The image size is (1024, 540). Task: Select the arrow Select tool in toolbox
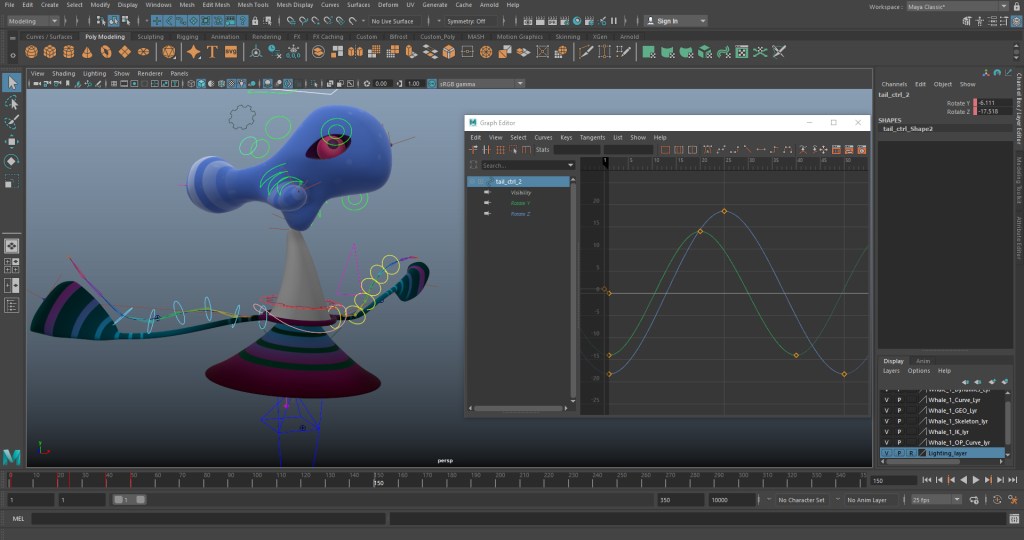click(x=11, y=83)
